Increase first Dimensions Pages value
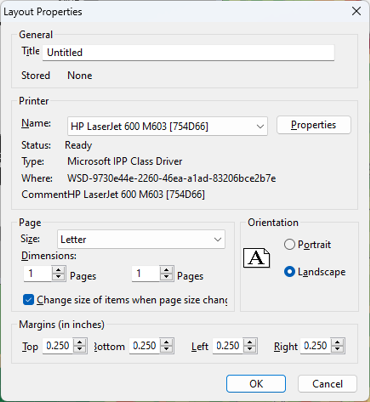Screen dimensions: 370x402 [x=59, y=270]
